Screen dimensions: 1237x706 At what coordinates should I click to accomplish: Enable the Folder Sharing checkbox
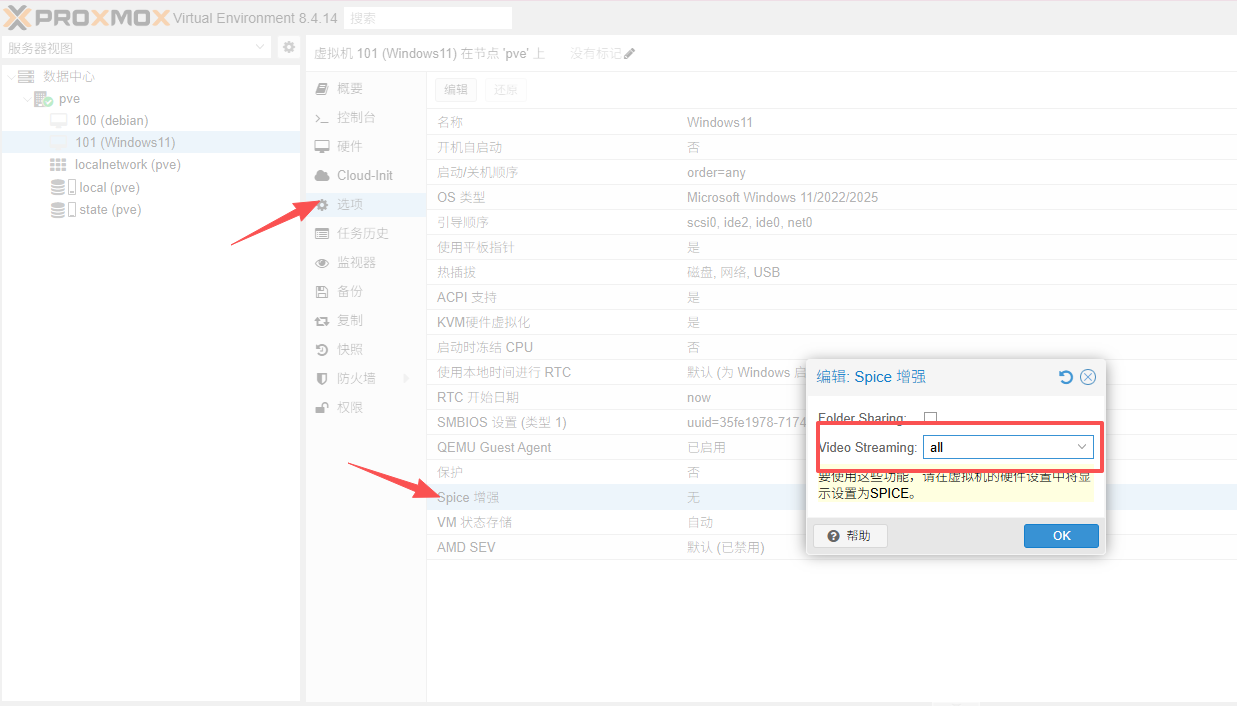(930, 418)
